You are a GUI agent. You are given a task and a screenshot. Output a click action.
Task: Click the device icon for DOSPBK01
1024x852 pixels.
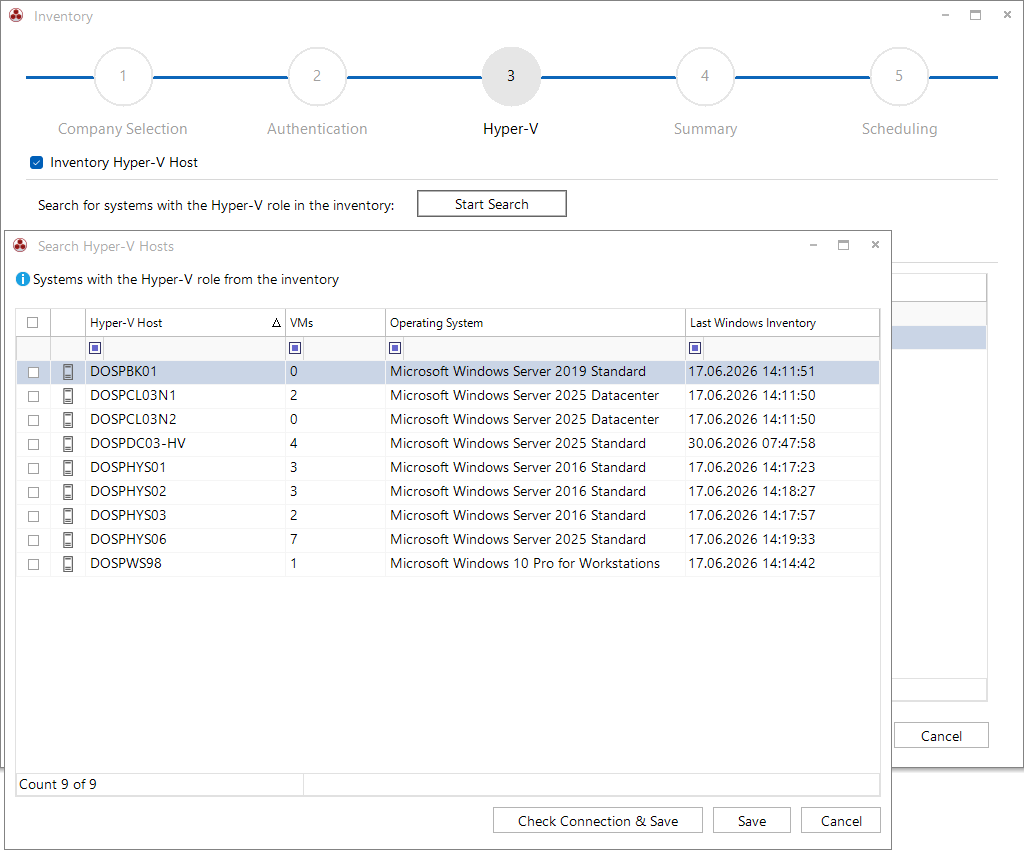point(68,372)
